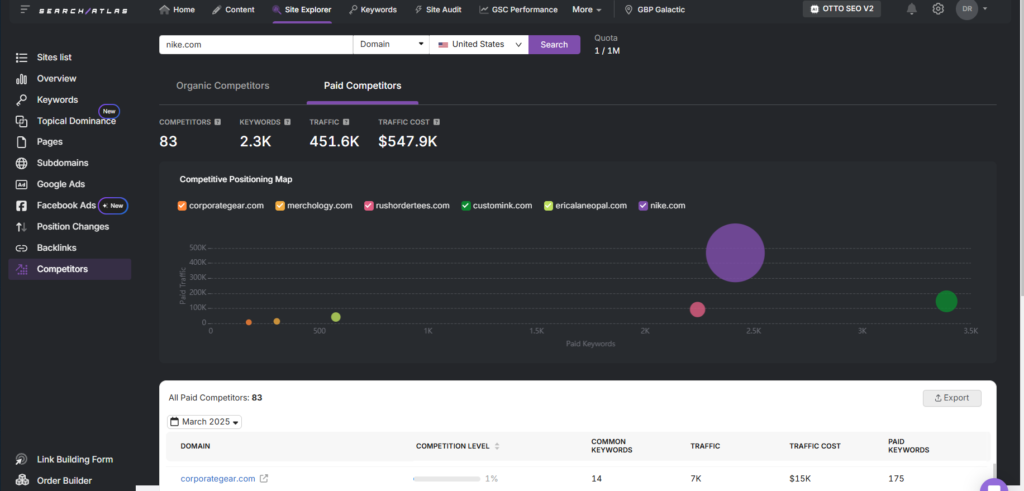Click the pink rushordertees.com bubble

coord(697,309)
